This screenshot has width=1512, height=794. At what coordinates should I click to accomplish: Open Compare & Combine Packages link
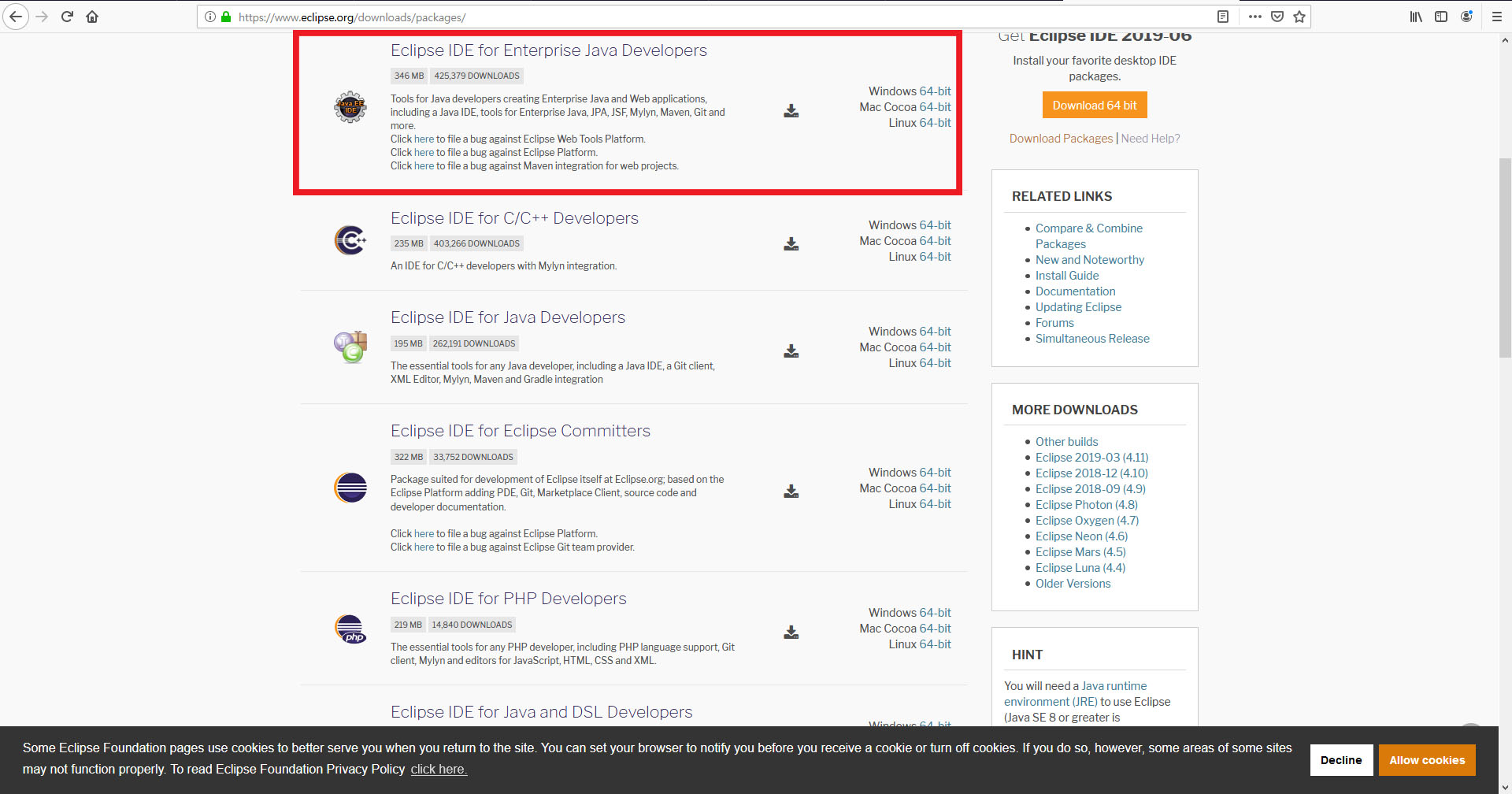1089,236
